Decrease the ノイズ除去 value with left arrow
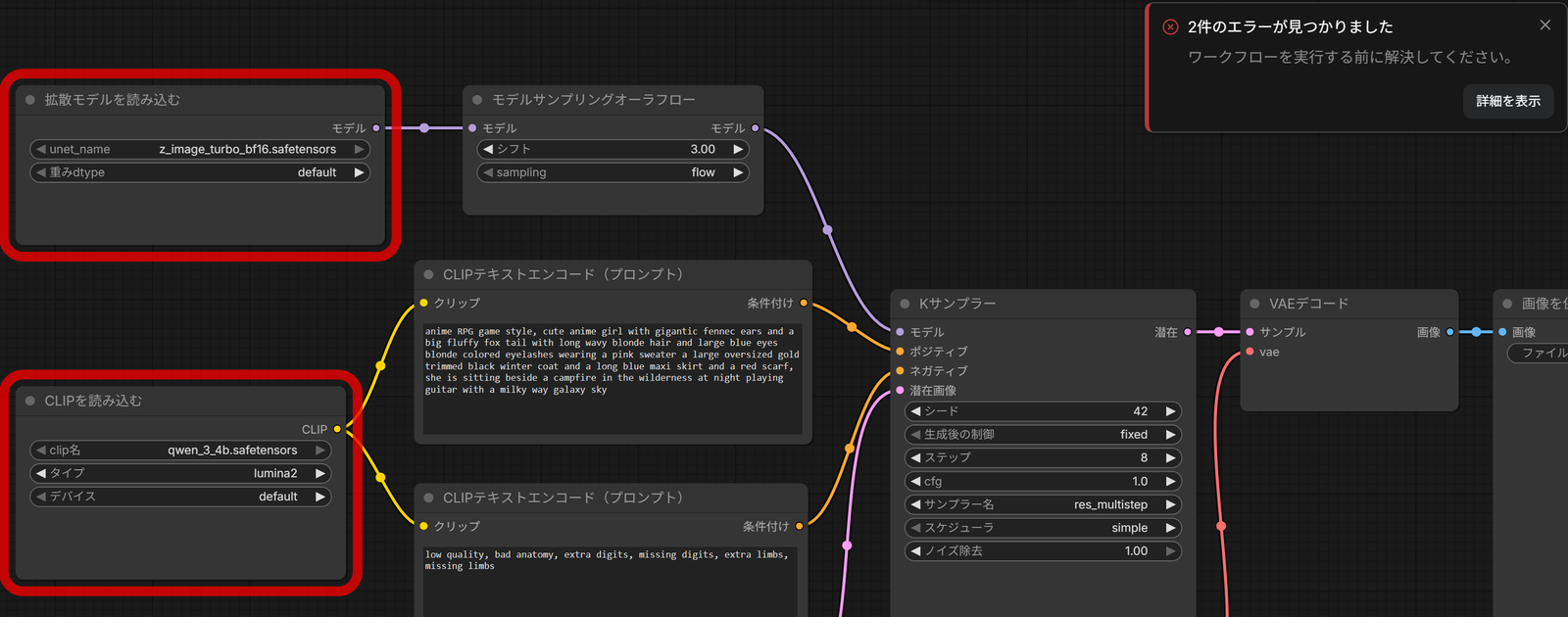 point(916,551)
